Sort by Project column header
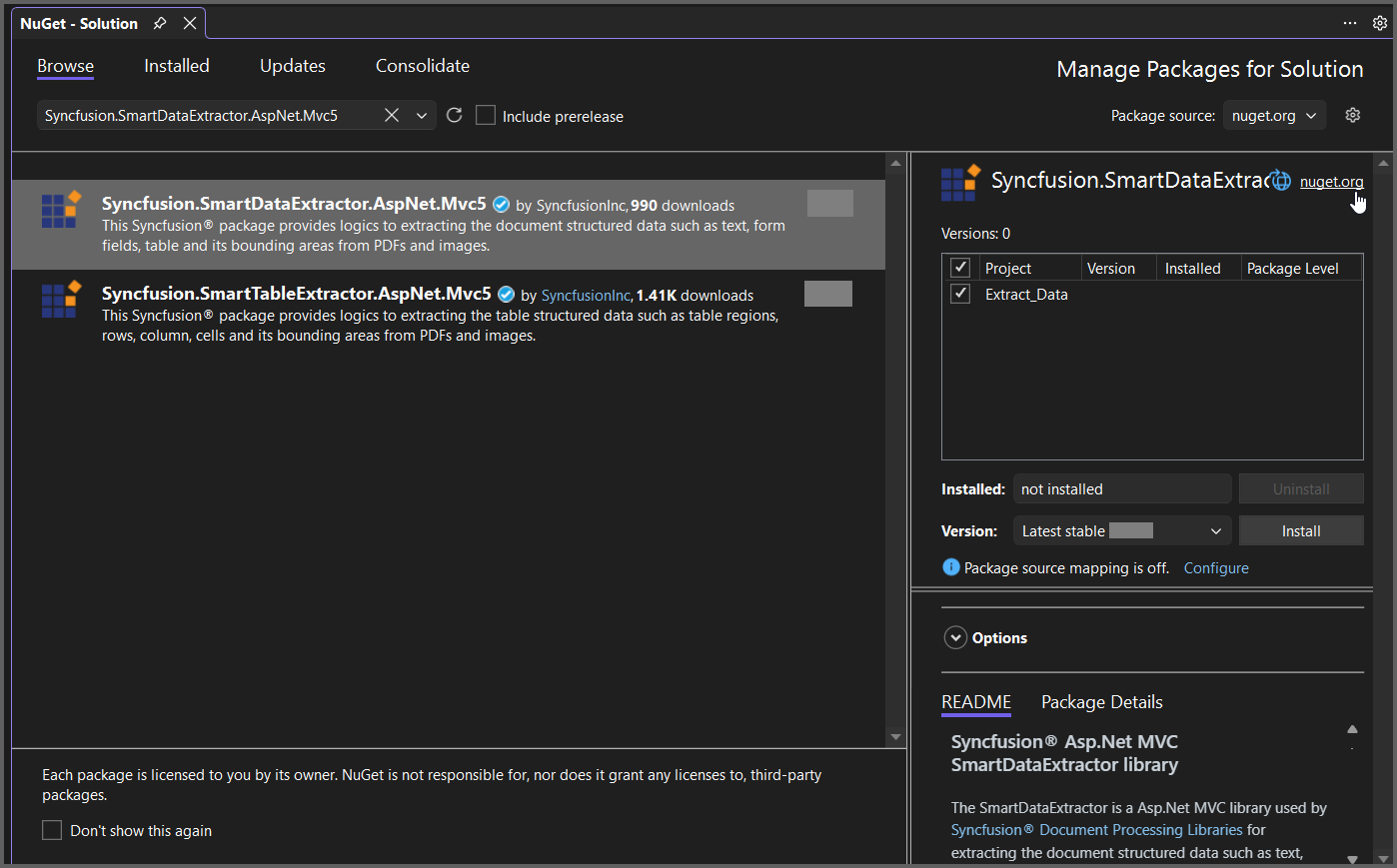 click(x=1029, y=268)
